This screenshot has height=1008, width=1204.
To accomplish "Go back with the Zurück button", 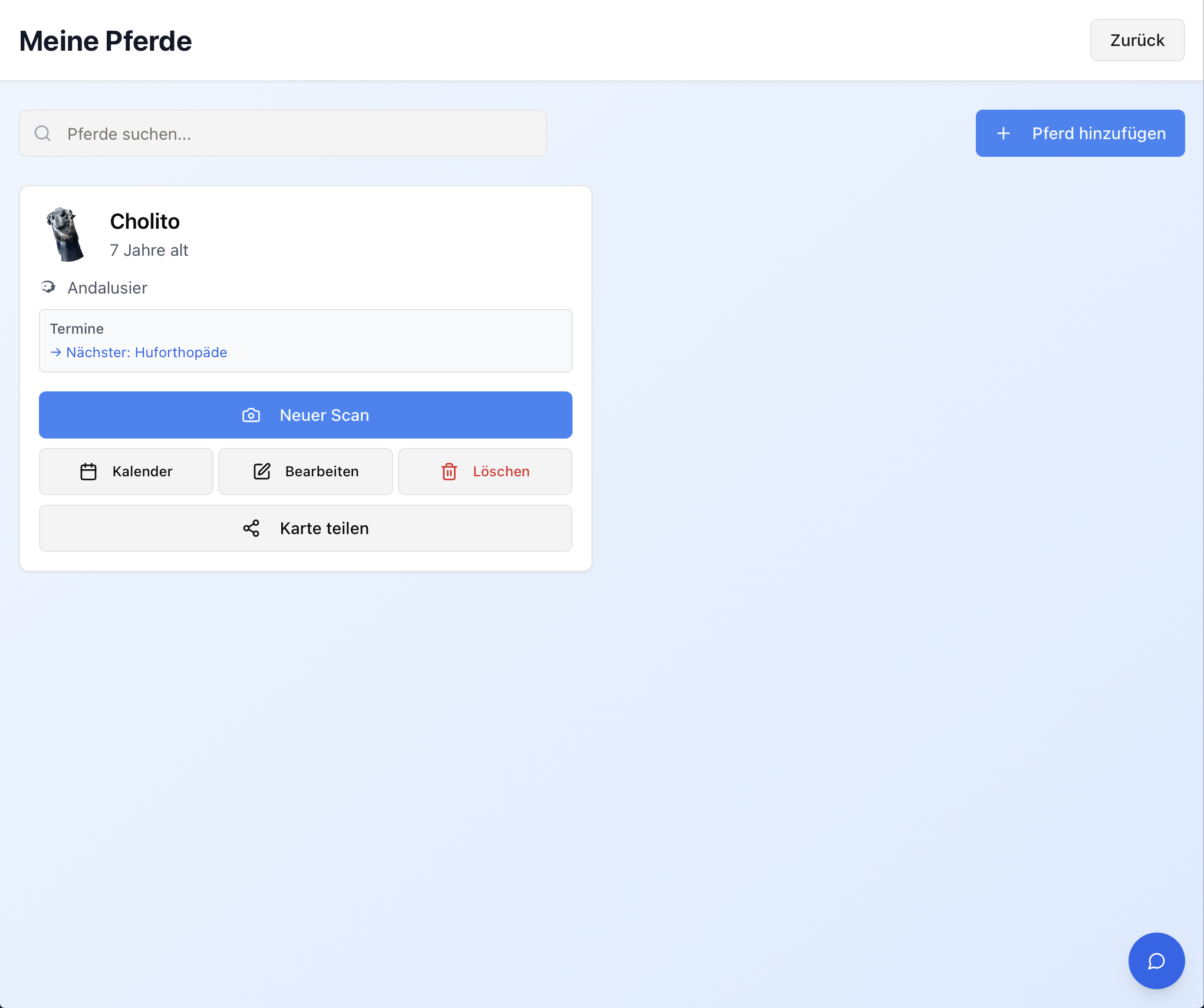I will [x=1137, y=40].
